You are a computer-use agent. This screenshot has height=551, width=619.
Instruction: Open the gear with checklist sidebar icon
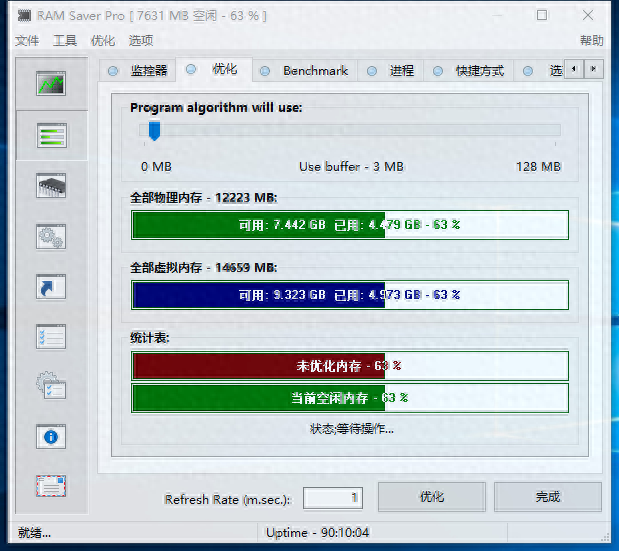51,386
